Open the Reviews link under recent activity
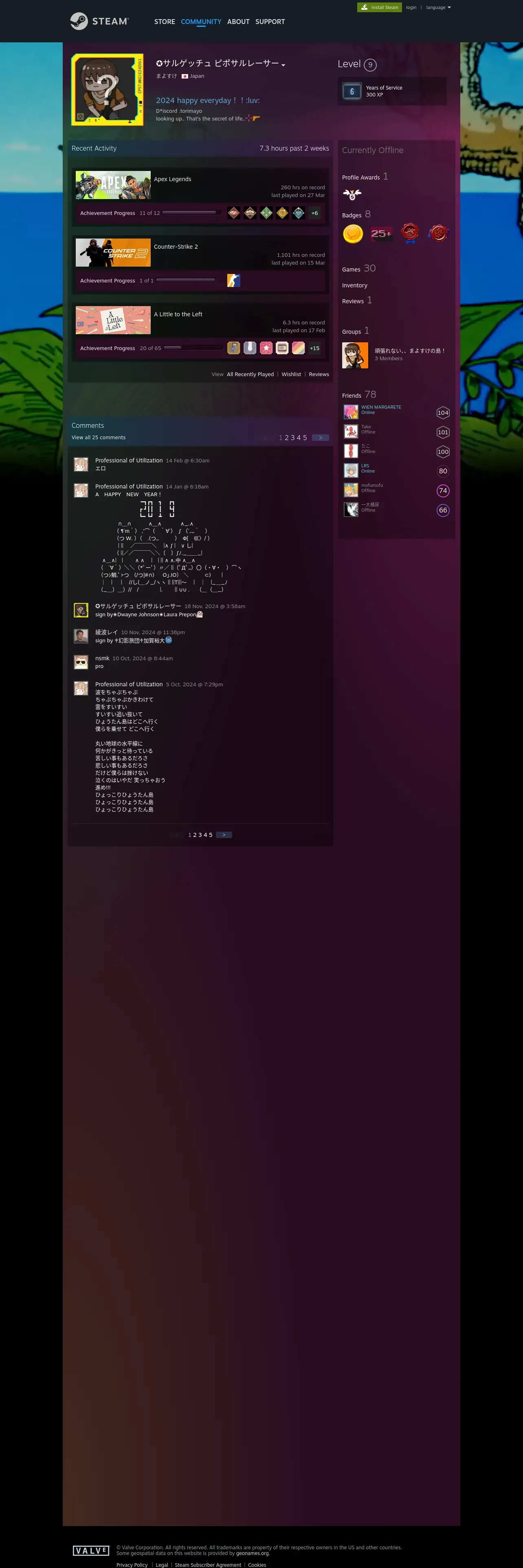Image resolution: width=523 pixels, height=1568 pixels. pos(319,374)
